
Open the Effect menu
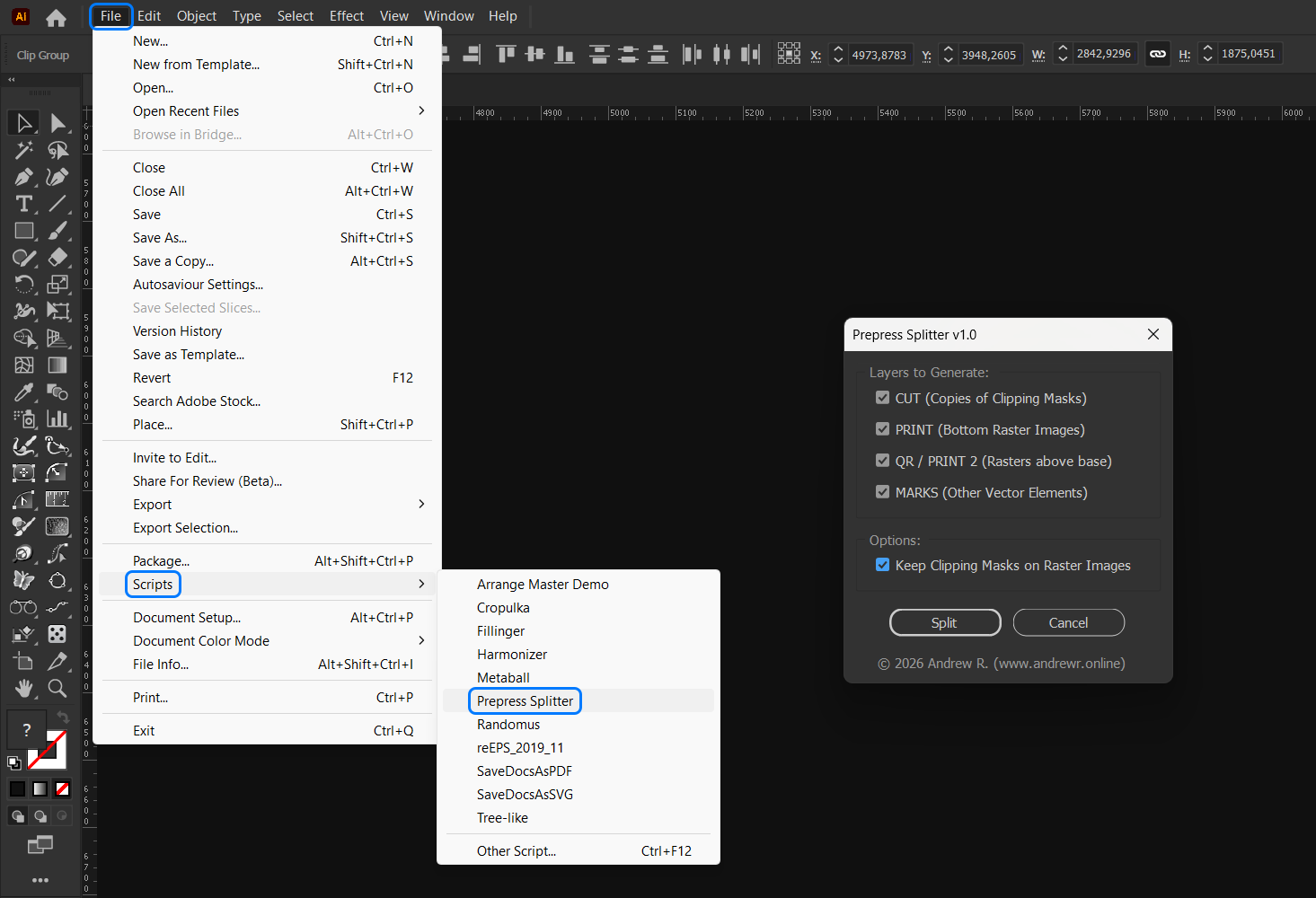(x=347, y=16)
